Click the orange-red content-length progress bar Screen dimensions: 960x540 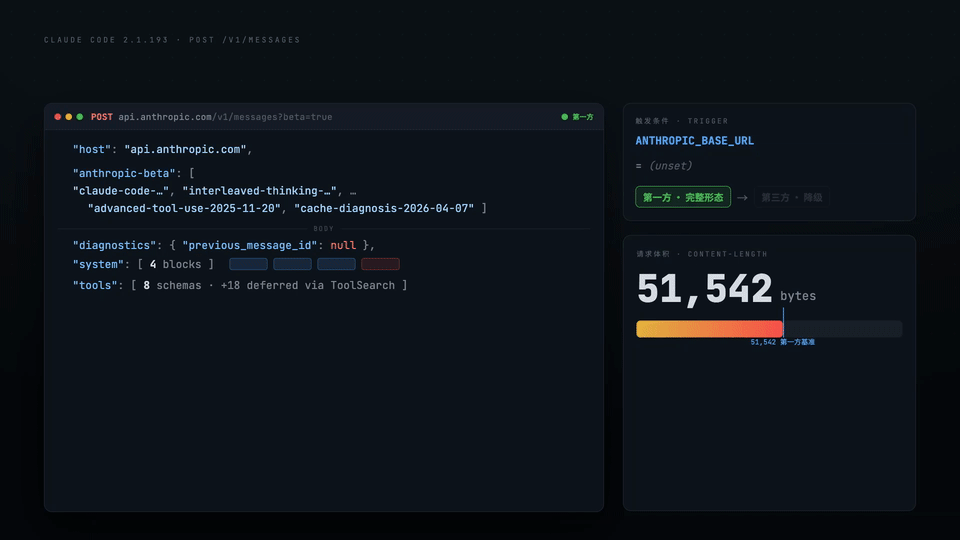709,329
